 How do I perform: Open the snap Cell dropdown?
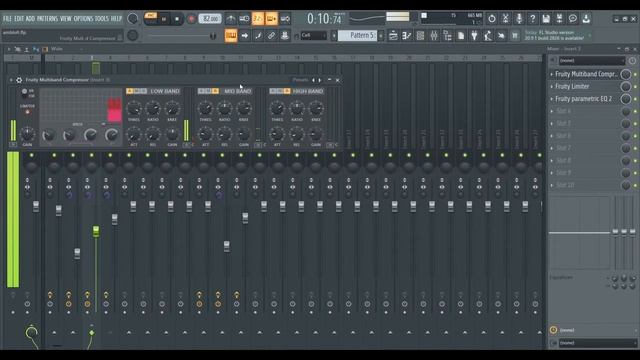click(x=313, y=36)
